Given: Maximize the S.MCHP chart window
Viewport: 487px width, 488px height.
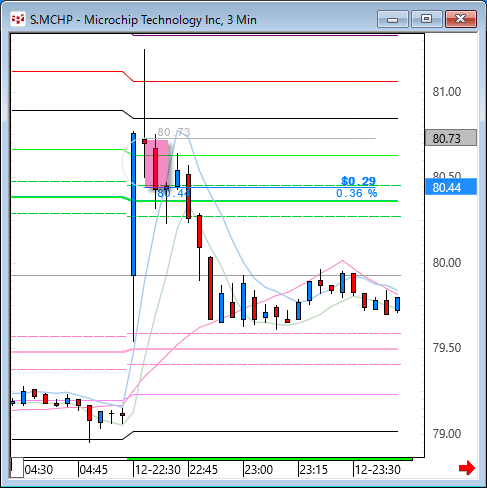Looking at the screenshot, I should 426,19.
